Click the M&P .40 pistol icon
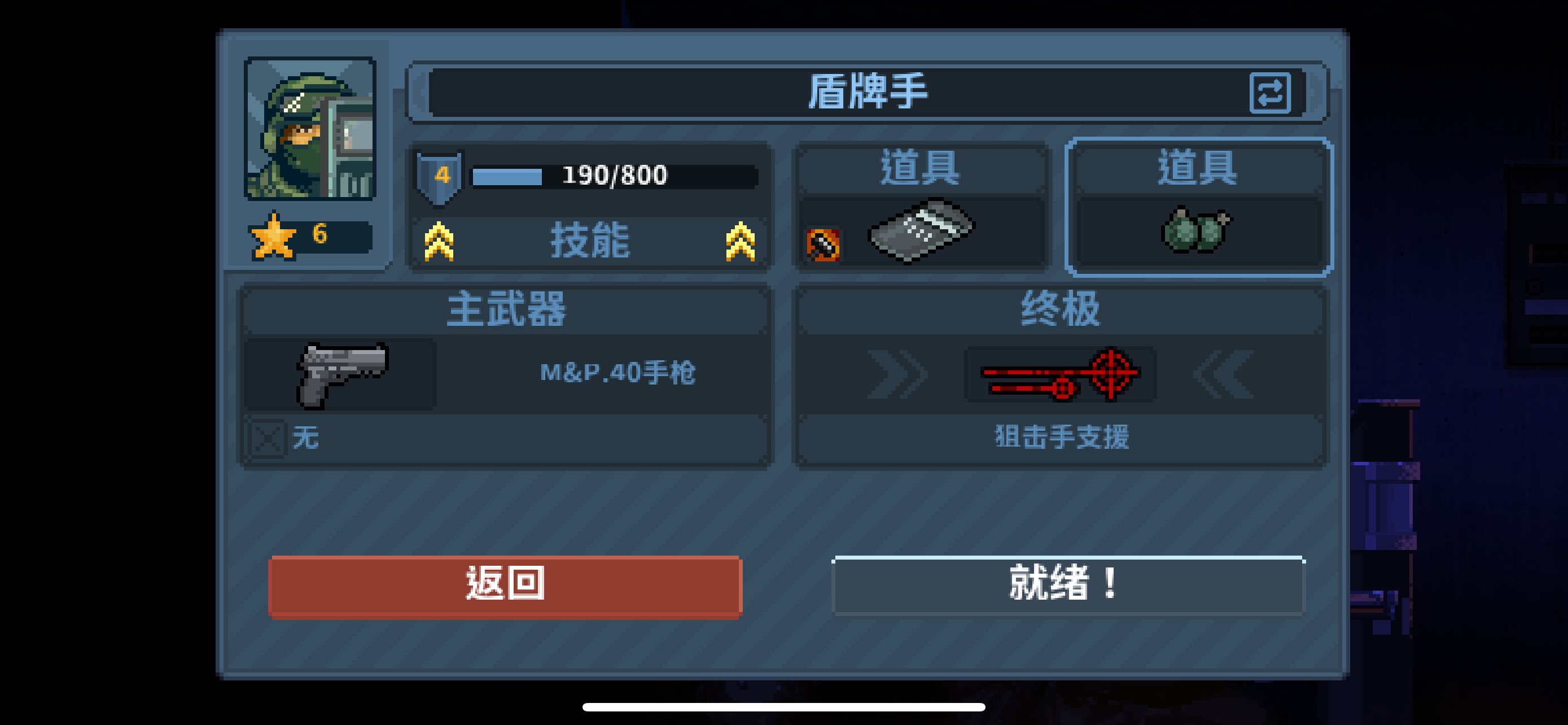Viewport: 1568px width, 725px height. pyautogui.click(x=341, y=374)
